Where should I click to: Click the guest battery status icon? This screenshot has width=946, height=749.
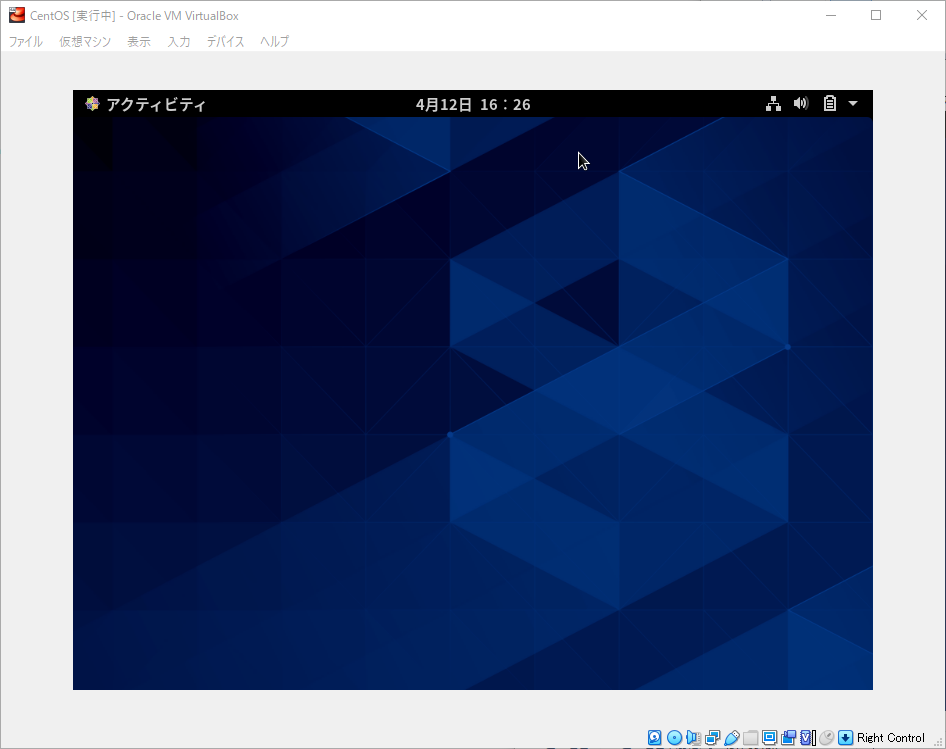(830, 103)
